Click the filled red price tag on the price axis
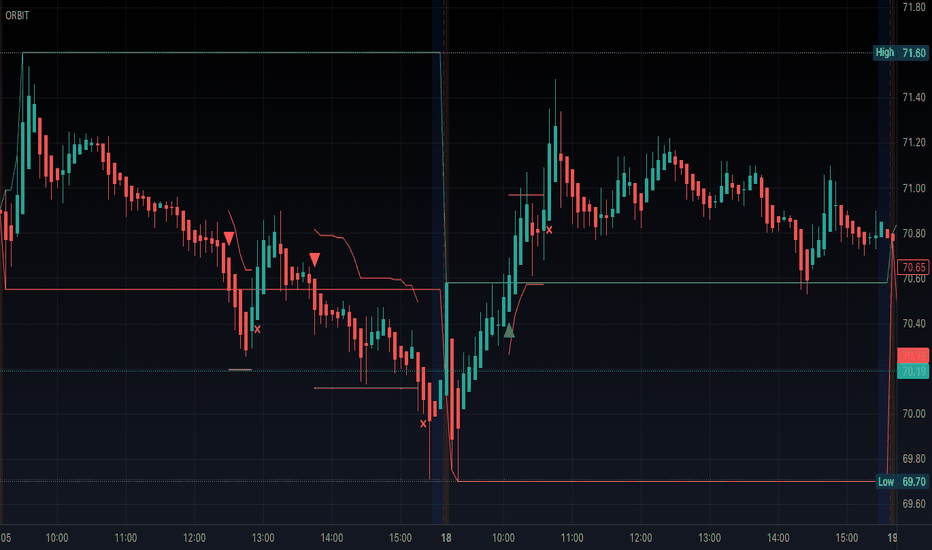932x550 pixels. [913, 356]
